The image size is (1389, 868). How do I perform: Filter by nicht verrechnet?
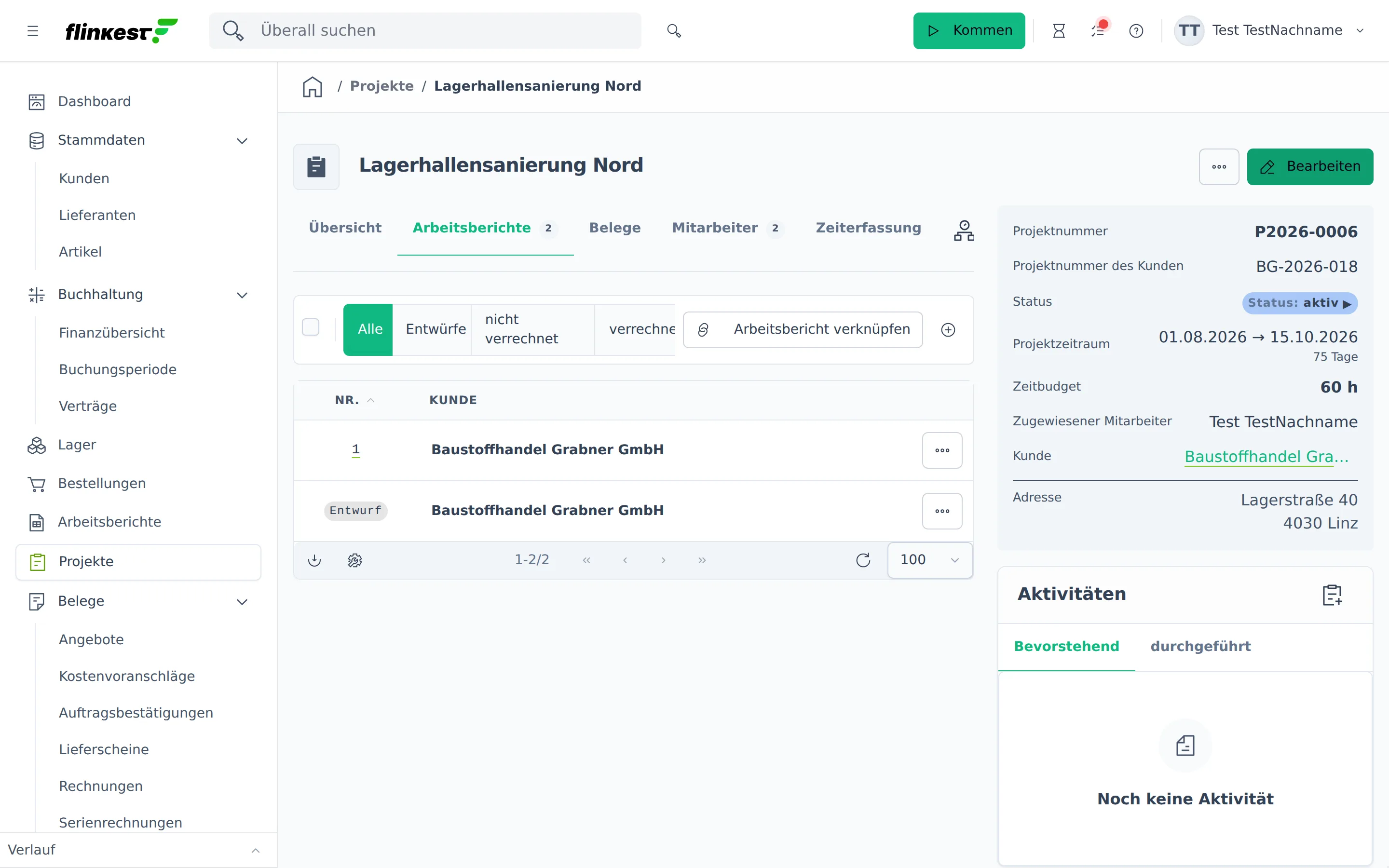tap(533, 329)
